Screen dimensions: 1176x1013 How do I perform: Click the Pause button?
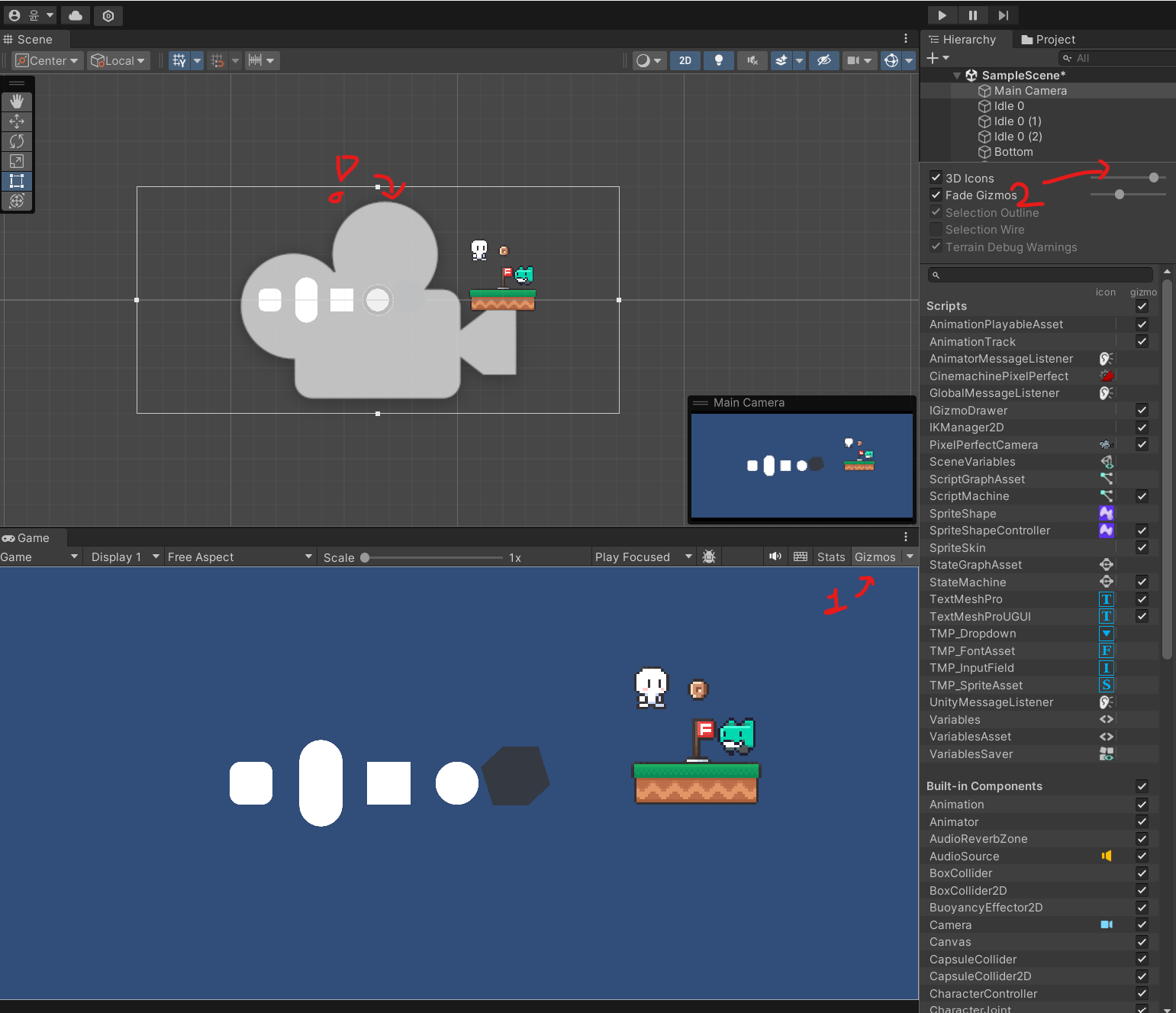tap(973, 15)
